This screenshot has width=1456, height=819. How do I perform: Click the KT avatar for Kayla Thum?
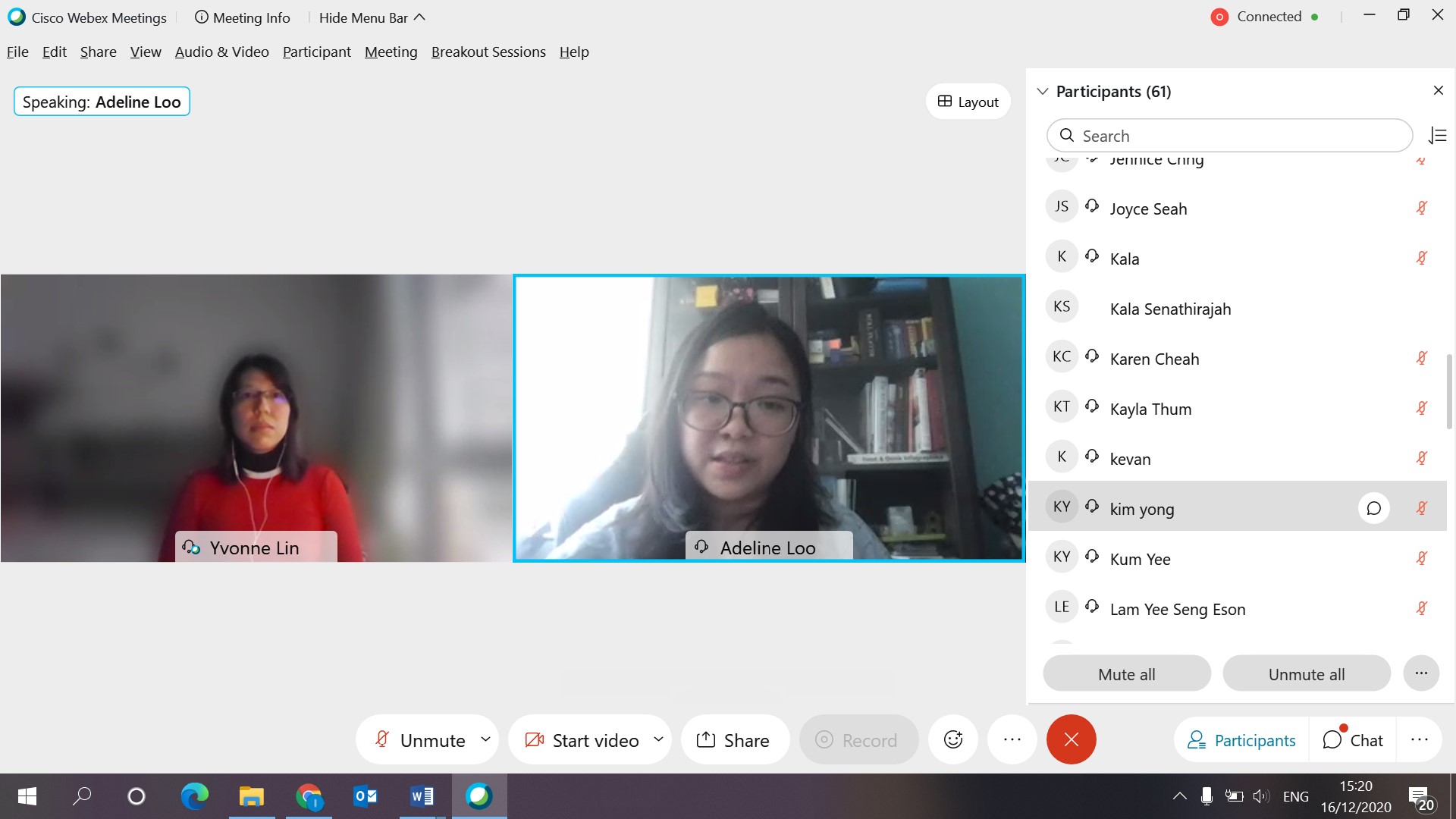pyautogui.click(x=1062, y=406)
